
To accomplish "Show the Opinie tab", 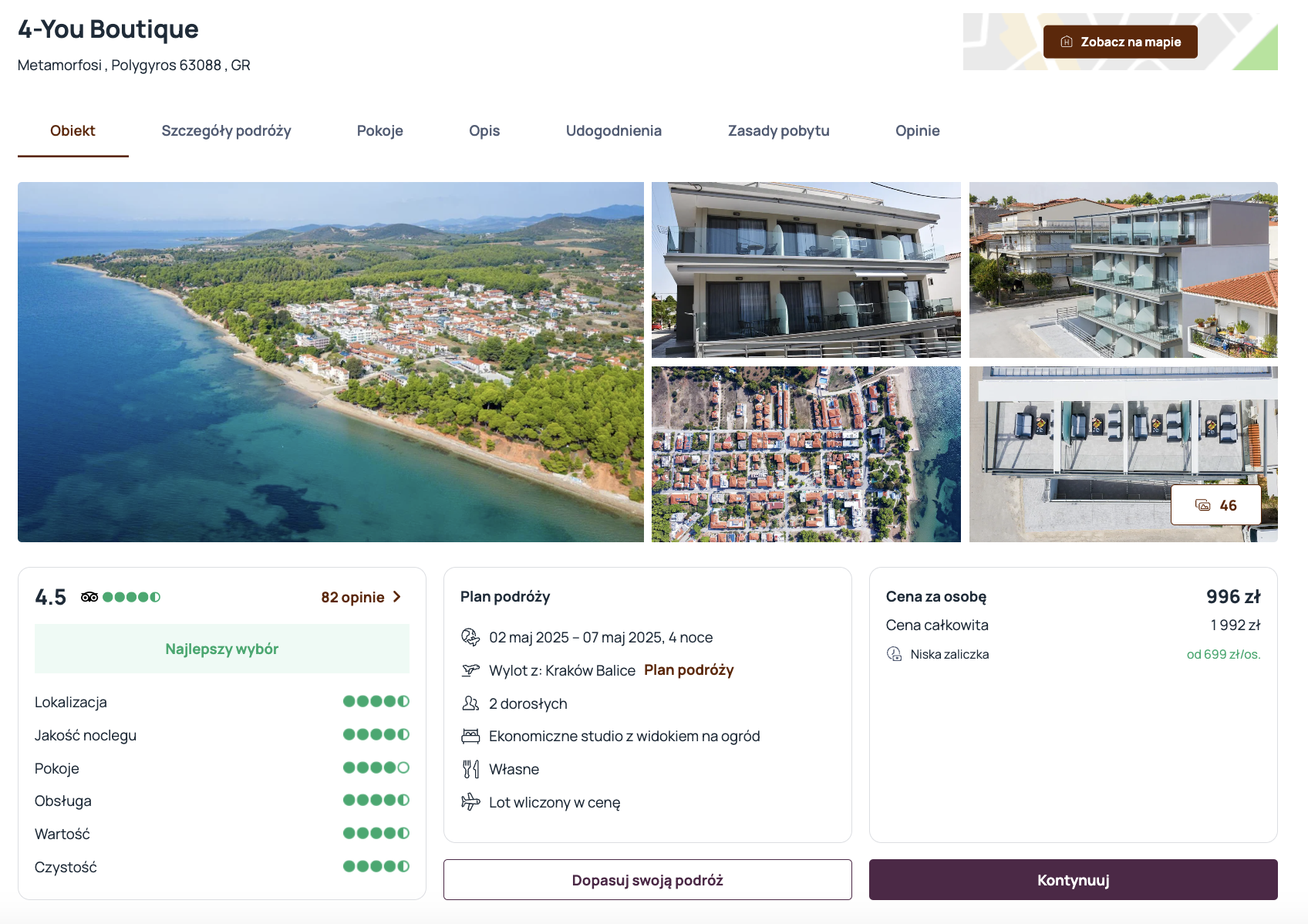I will (918, 131).
